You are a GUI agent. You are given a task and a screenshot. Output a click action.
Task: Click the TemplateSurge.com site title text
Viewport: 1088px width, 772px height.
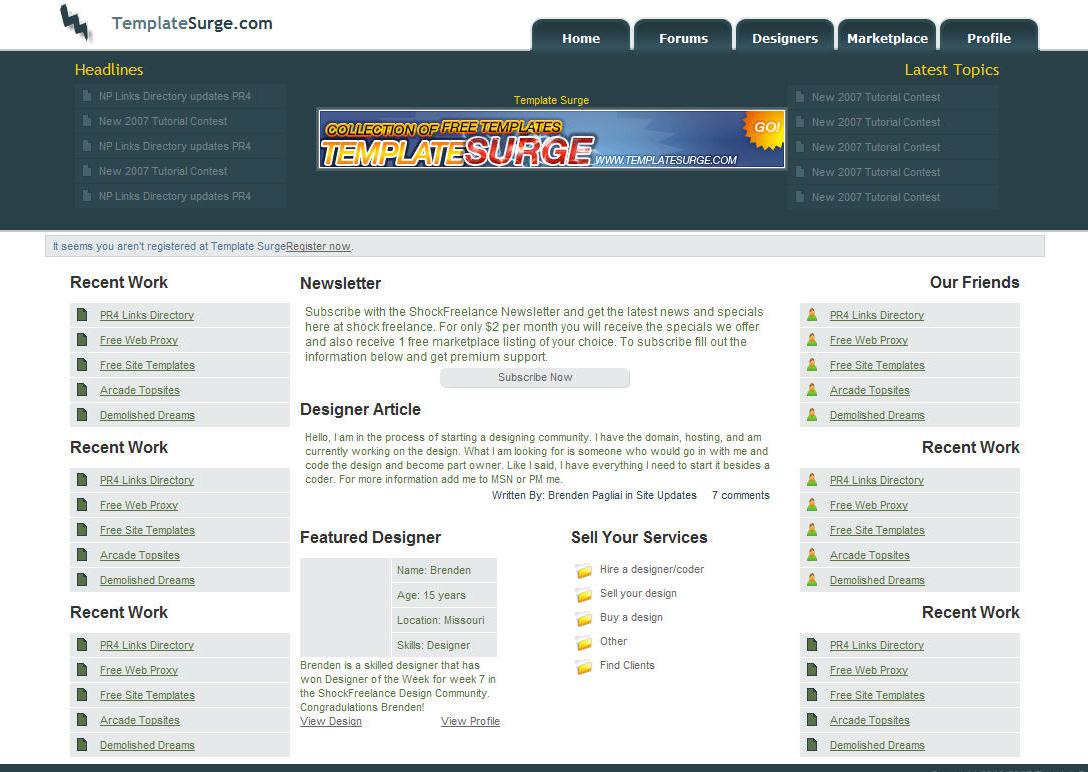[192, 23]
